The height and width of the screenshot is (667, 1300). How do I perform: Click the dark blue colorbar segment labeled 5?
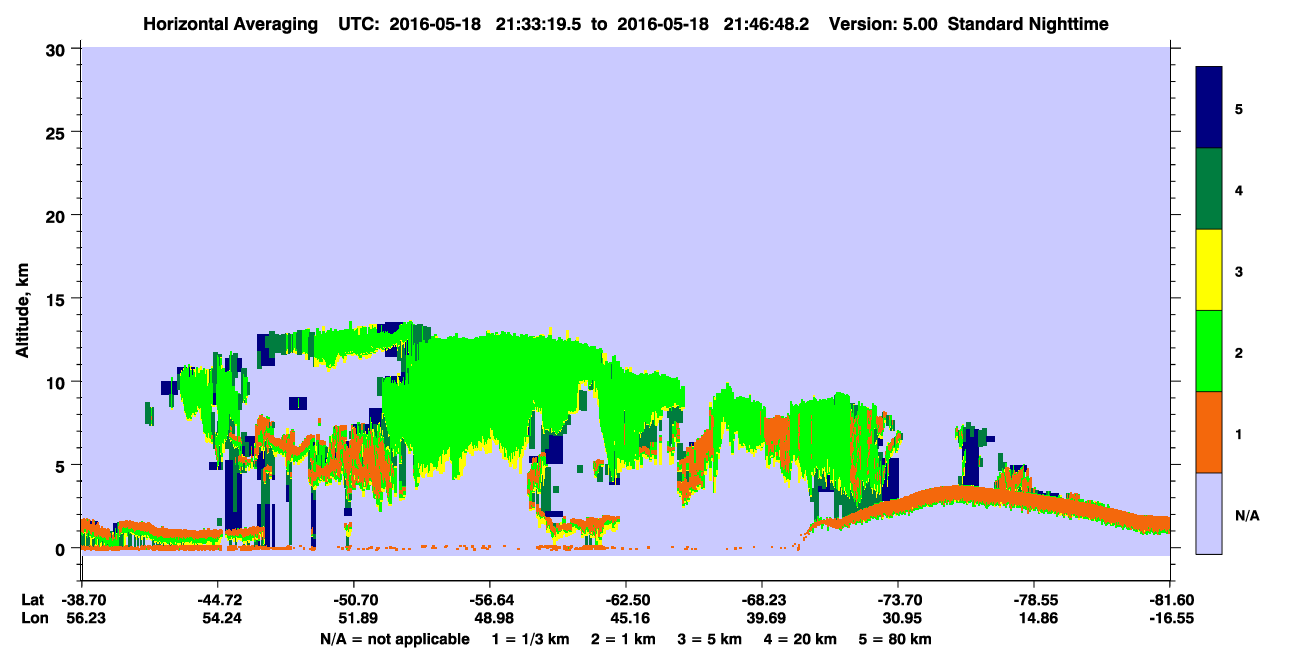tap(1209, 108)
